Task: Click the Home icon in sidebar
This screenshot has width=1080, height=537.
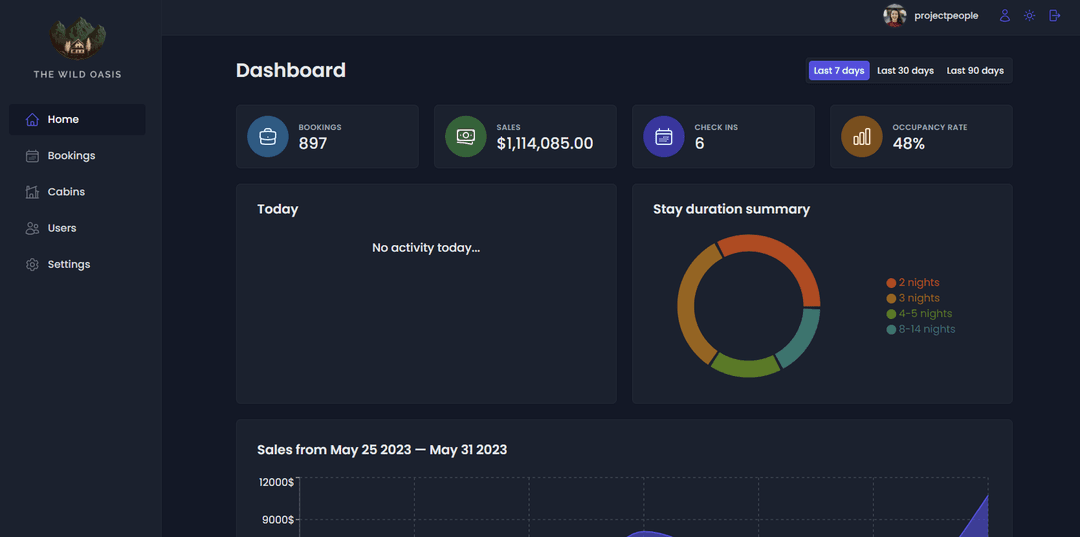Action: tap(32, 120)
